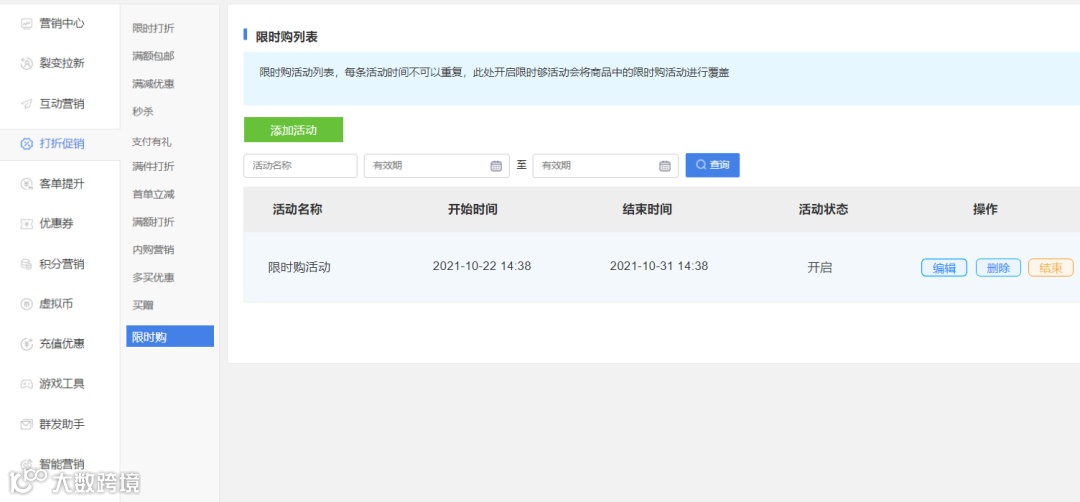Click the 群发助手 envelope icon
The image size is (1080, 502).
tap(27, 424)
